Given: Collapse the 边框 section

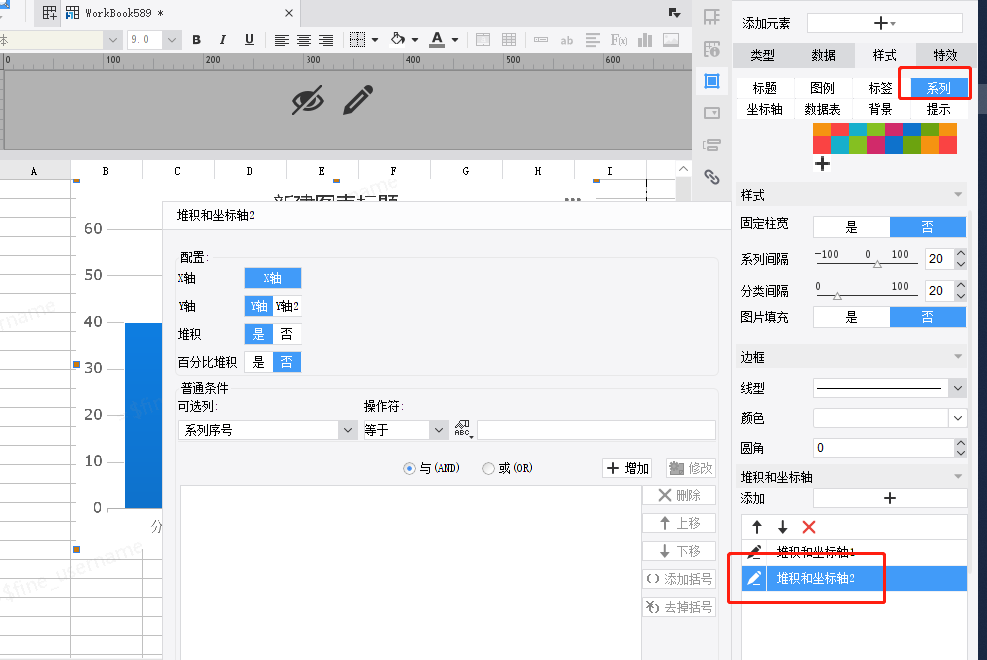Looking at the screenshot, I should tap(957, 356).
